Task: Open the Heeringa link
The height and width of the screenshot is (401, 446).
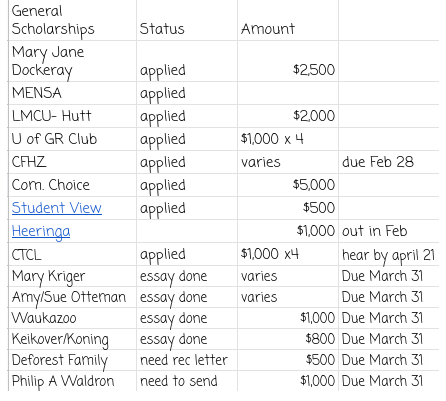Action: [x=41, y=231]
